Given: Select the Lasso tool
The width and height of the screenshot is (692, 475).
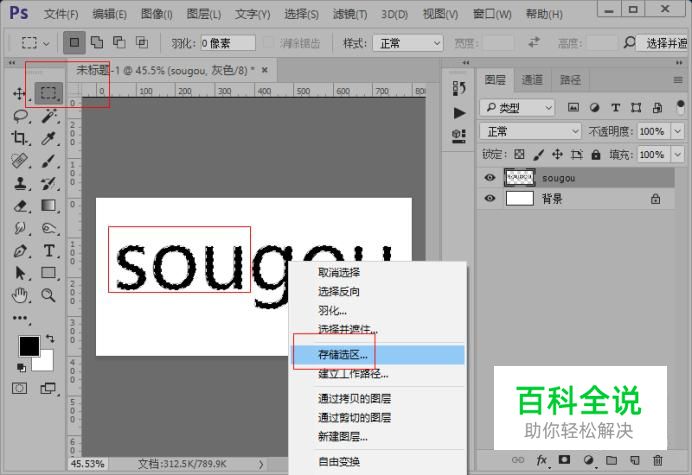Looking at the screenshot, I should coord(21,116).
